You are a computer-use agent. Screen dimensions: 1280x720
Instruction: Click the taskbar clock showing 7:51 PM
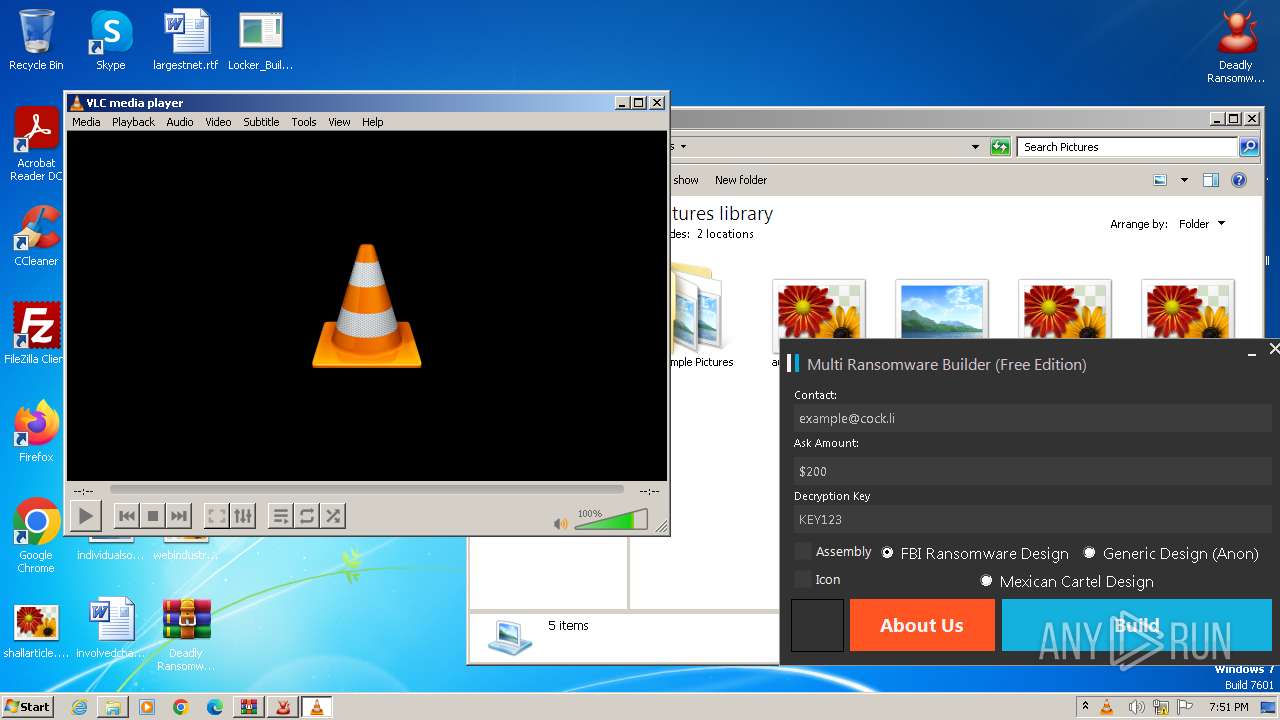1228,707
